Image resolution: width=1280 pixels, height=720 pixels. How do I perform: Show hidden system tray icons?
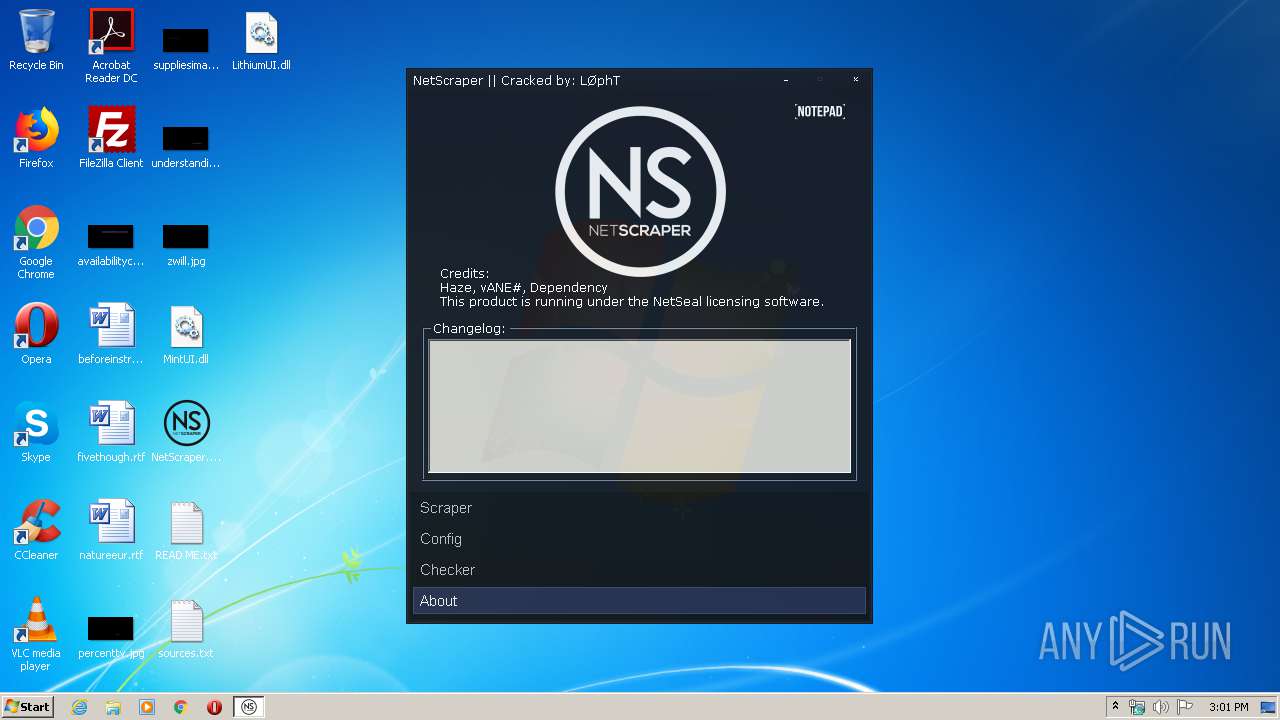point(1115,707)
